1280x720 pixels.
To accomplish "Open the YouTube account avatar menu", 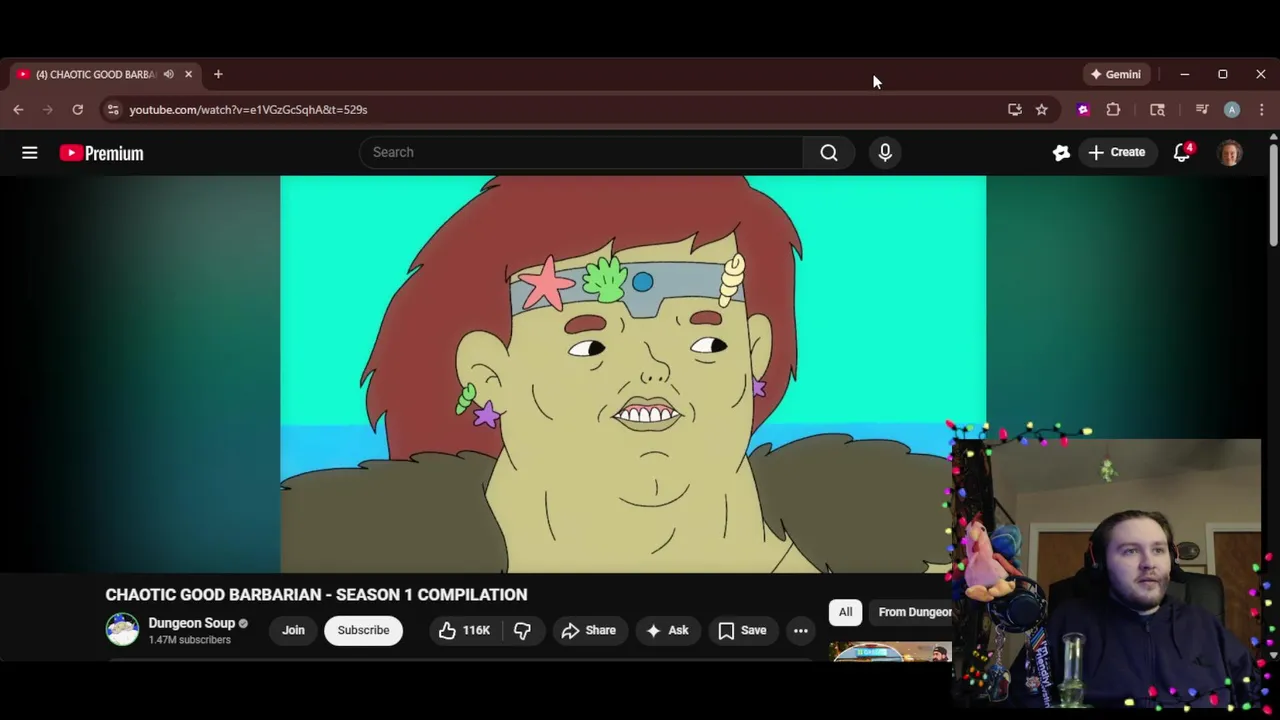I will 1230,153.
